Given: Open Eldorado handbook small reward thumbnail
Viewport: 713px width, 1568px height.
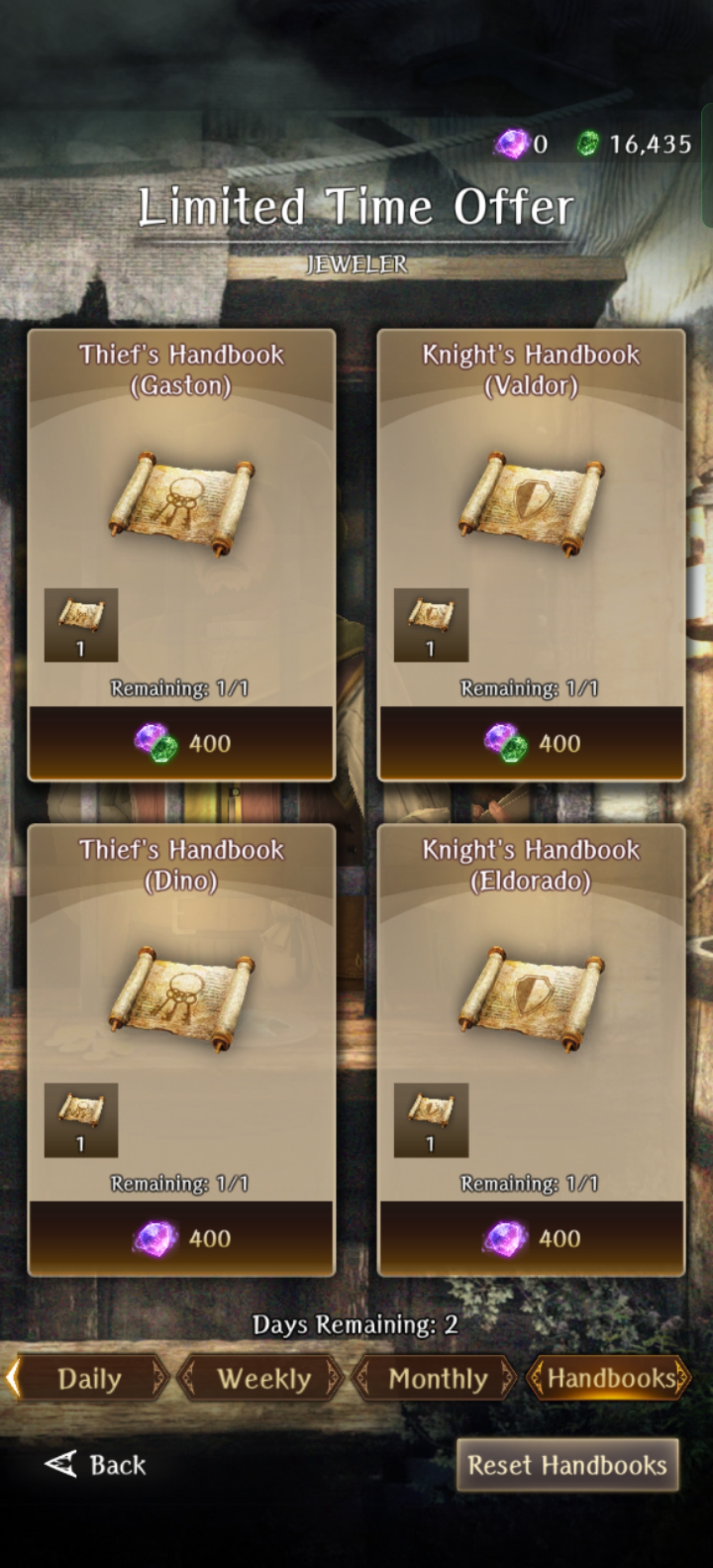Looking at the screenshot, I should tap(431, 1120).
